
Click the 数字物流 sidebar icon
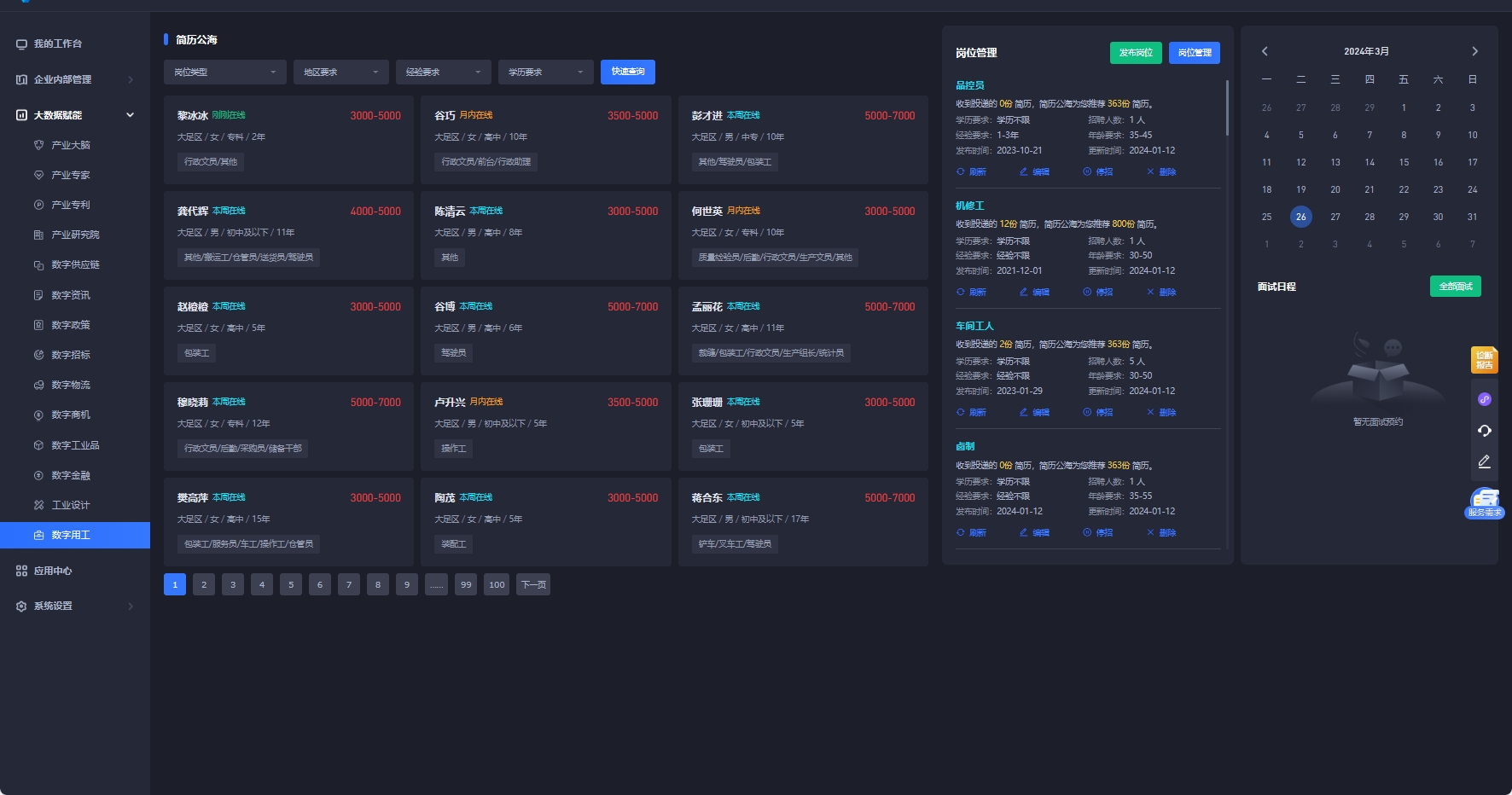pyautogui.click(x=38, y=385)
